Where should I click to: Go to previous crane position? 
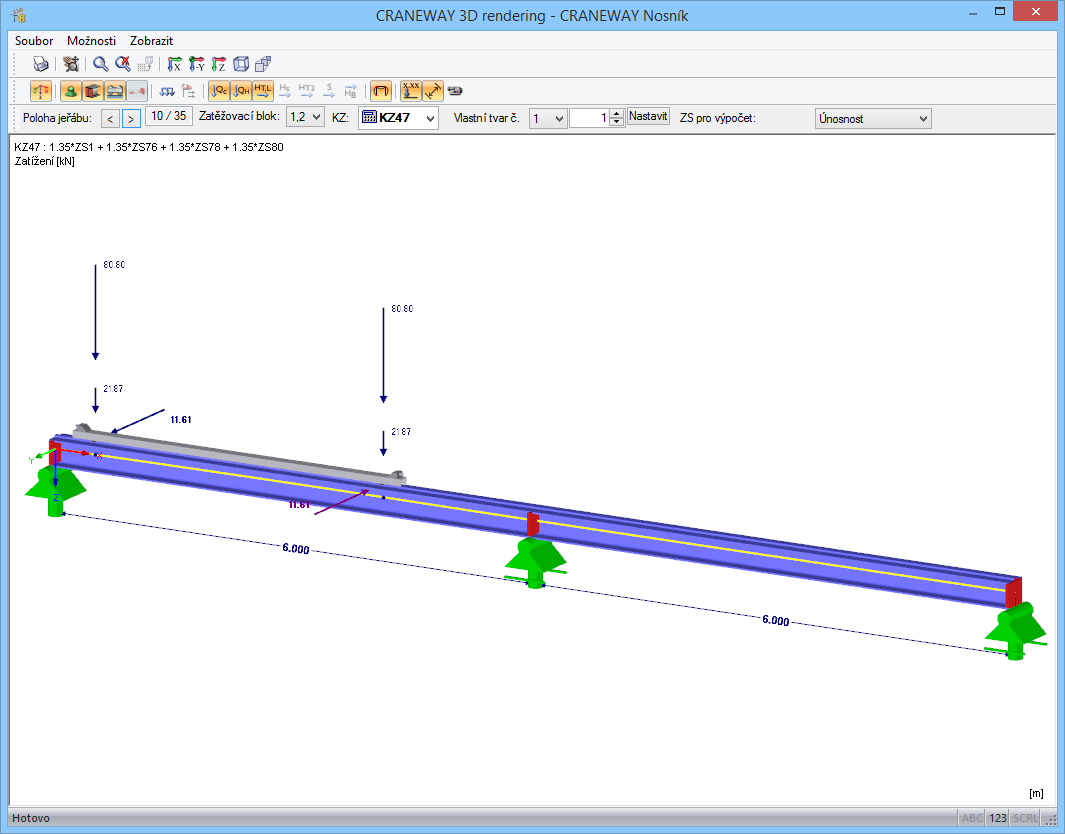[x=110, y=119]
